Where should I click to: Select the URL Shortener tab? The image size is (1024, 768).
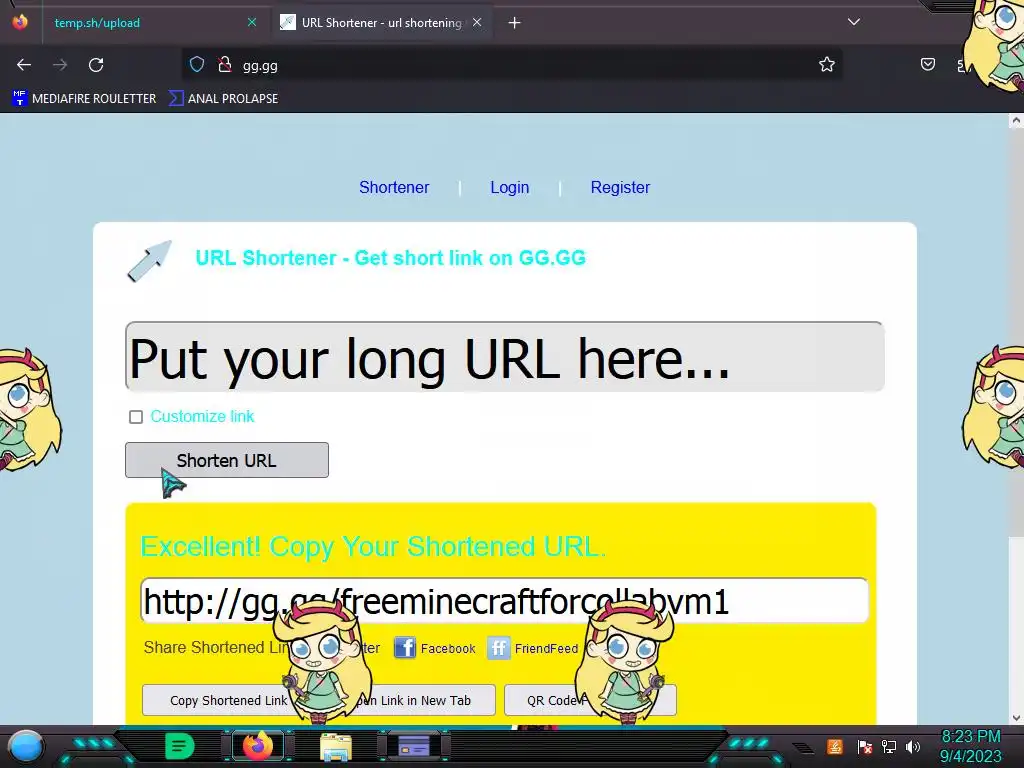(381, 23)
